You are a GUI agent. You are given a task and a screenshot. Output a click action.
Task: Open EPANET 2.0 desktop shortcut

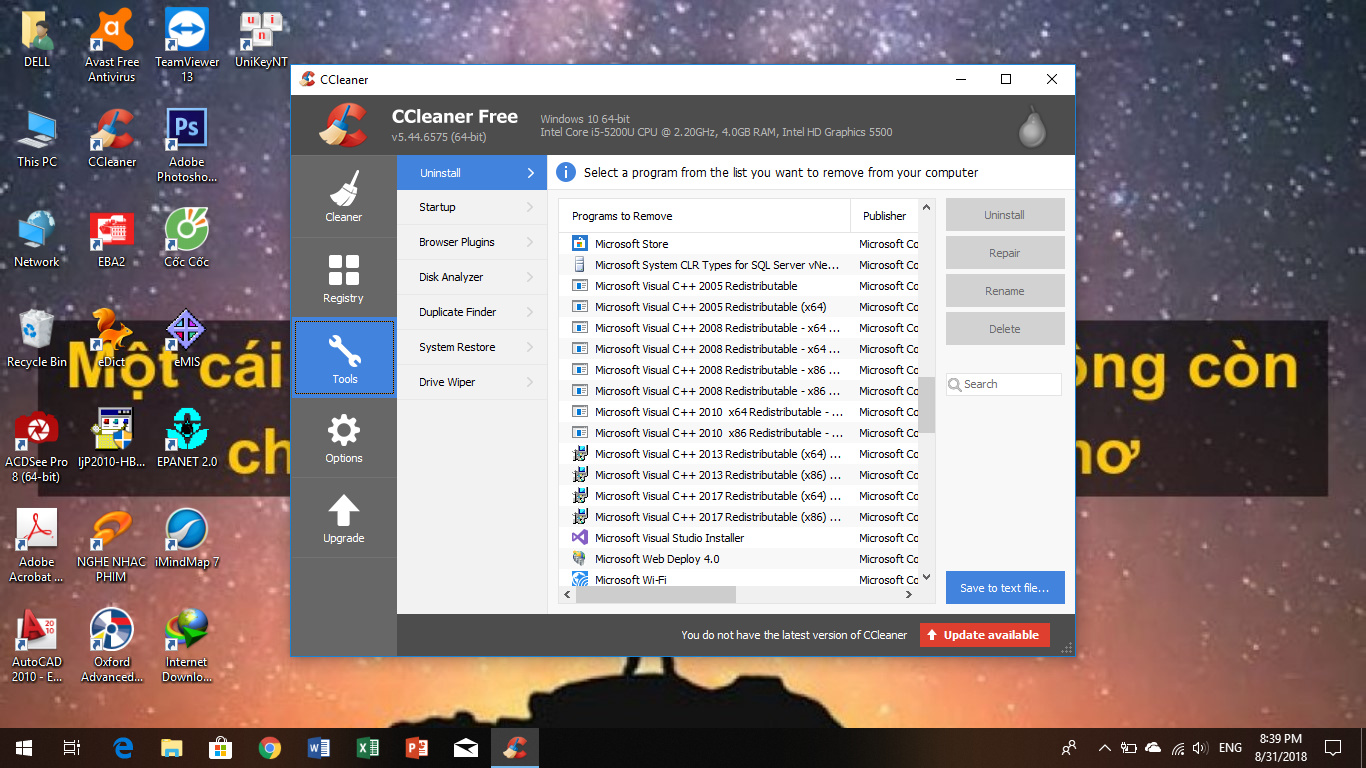[187, 439]
